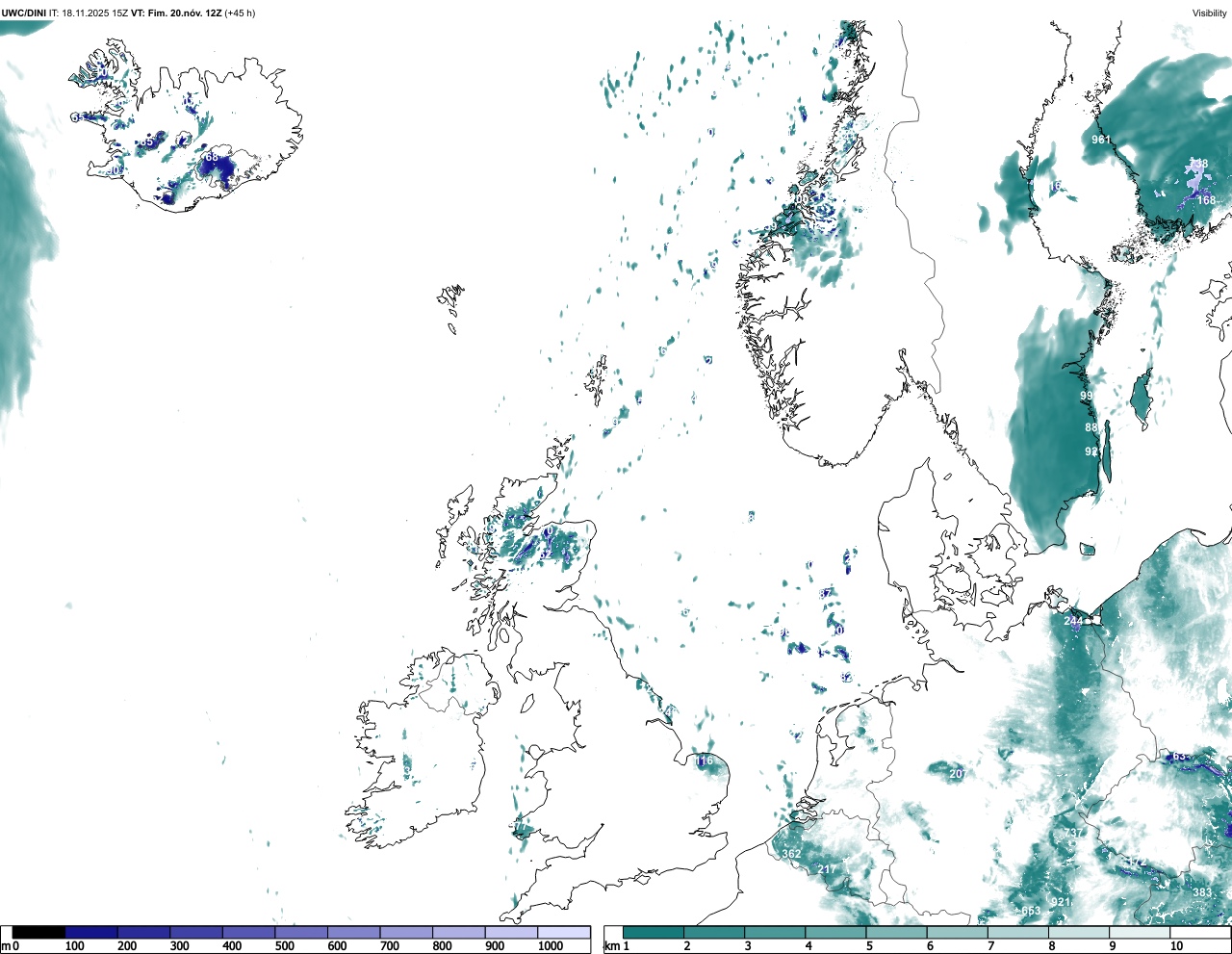The height and width of the screenshot is (954, 1232).
Task: Click the (+45 h) forecast offset
Action: click(240, 13)
